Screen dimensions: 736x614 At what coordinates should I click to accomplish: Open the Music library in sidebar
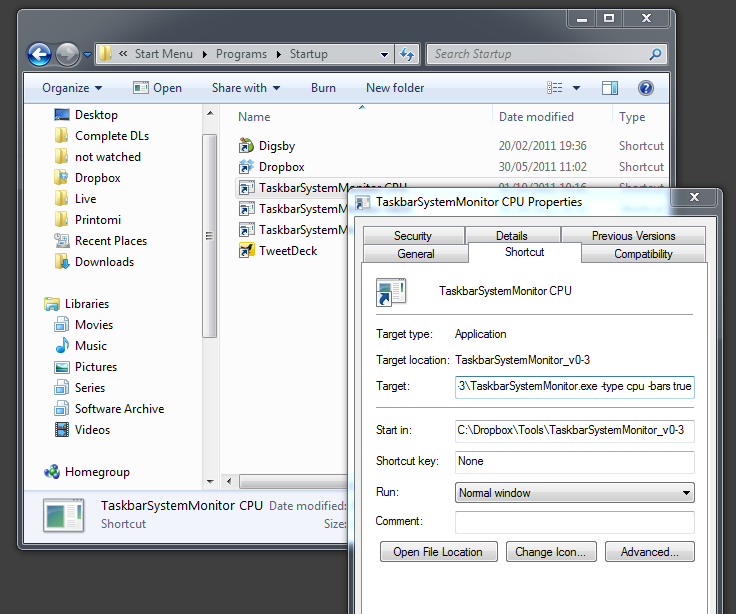pos(90,346)
